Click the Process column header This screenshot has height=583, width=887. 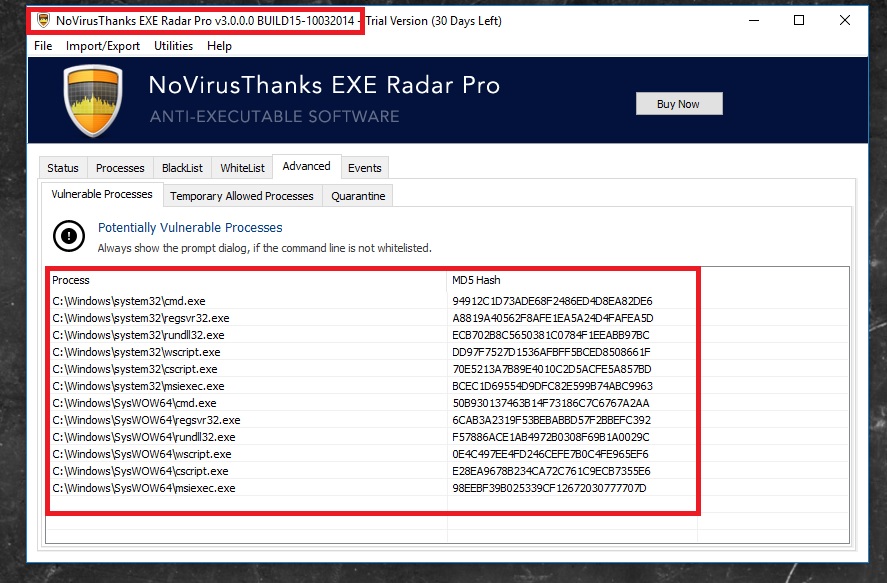click(246, 280)
